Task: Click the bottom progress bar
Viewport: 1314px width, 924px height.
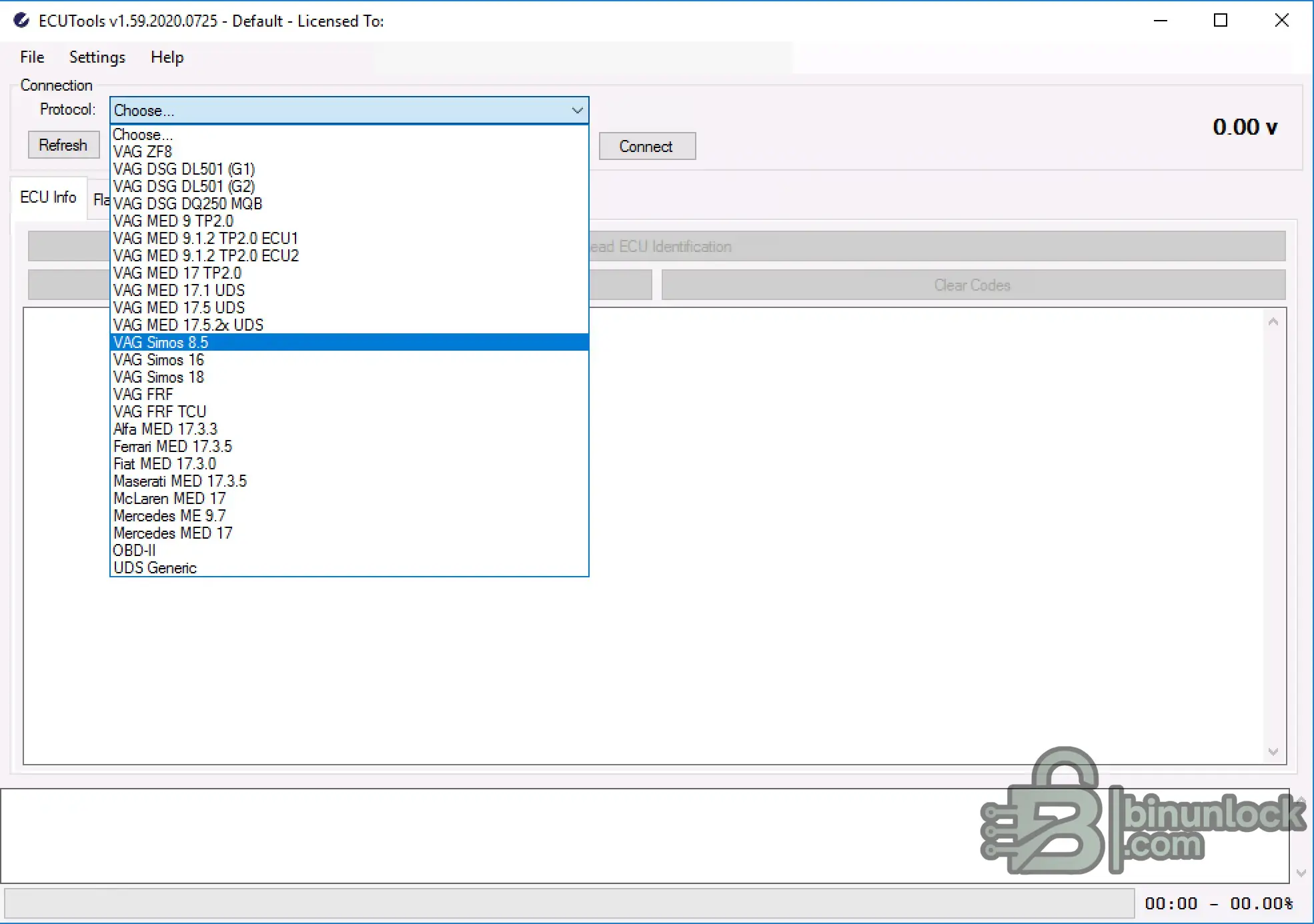Action: [569, 903]
